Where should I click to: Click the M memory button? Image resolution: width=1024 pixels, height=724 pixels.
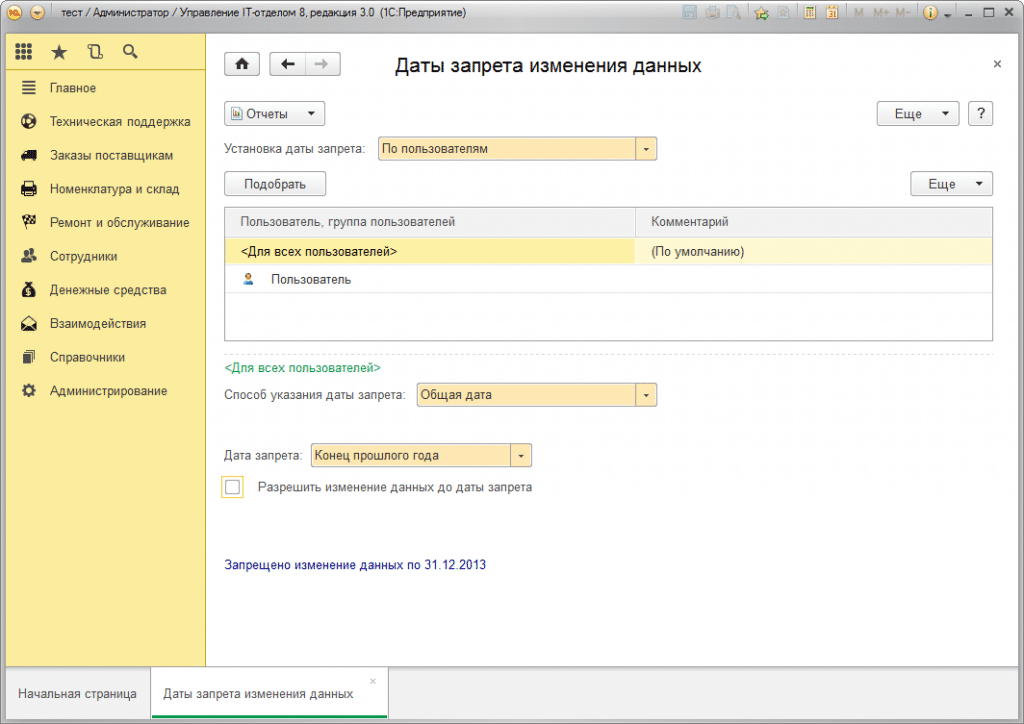[858, 12]
